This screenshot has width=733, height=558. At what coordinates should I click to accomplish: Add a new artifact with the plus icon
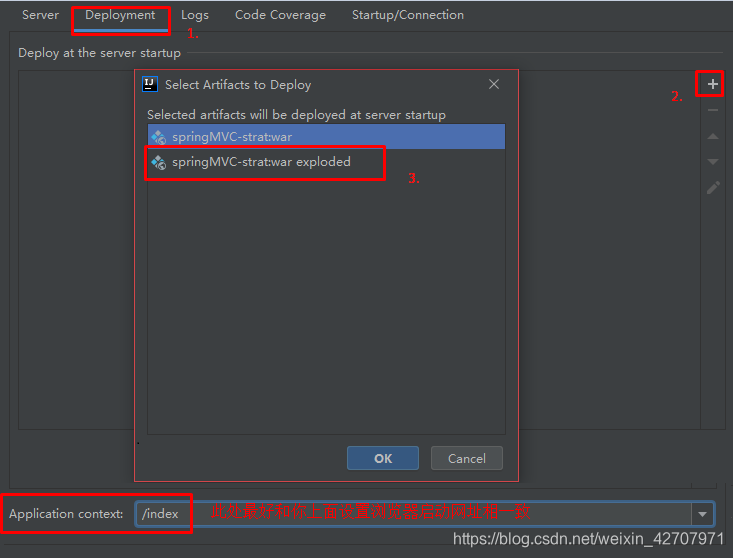pyautogui.click(x=712, y=84)
